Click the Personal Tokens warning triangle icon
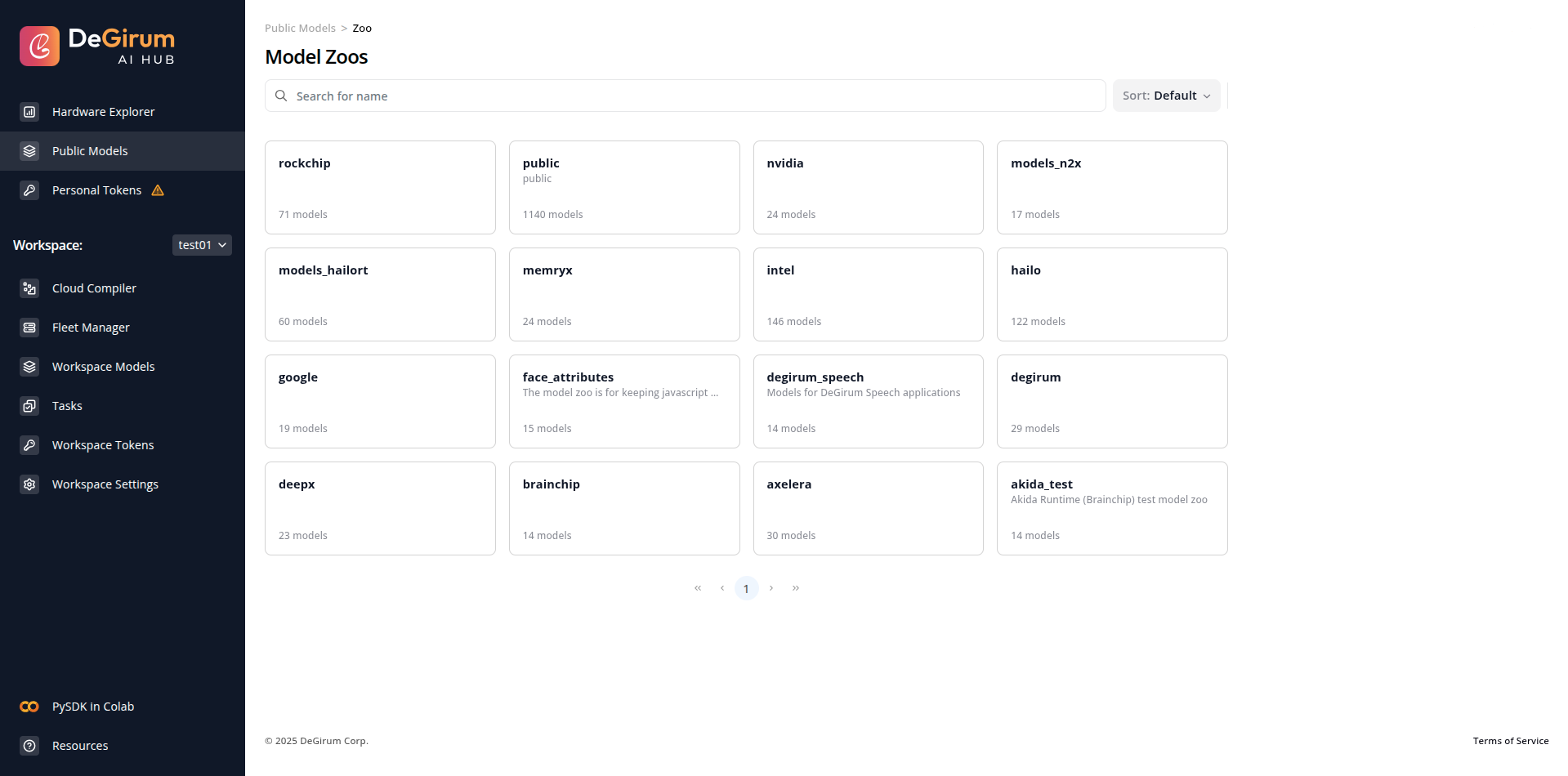This screenshot has height=776, width=1568. point(158,190)
